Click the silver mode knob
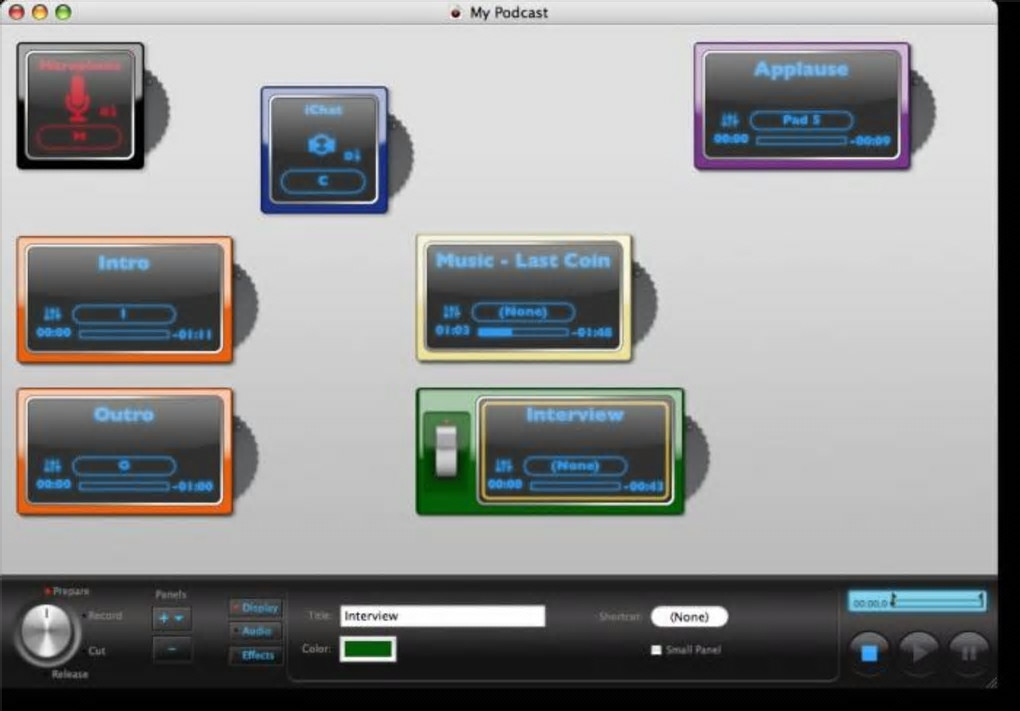Viewport: 1020px width, 711px height. point(46,632)
